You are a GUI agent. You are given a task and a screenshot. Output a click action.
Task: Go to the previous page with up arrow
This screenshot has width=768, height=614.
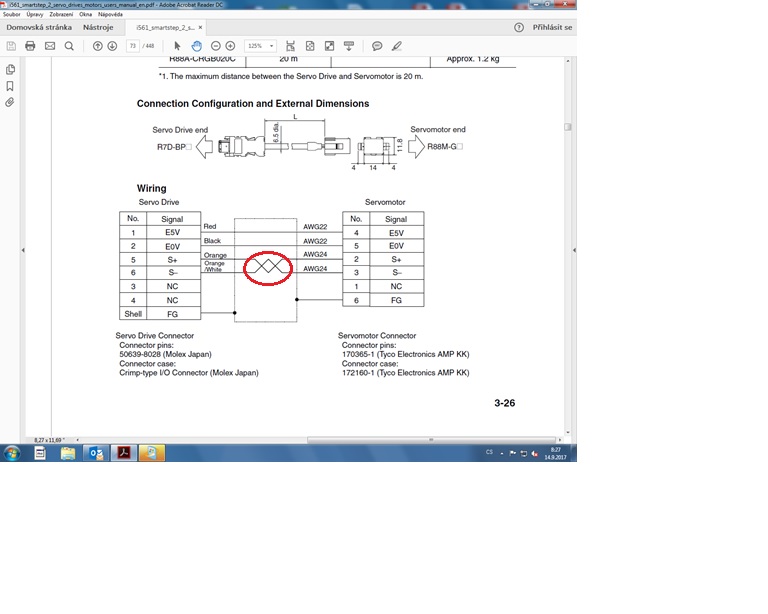(x=98, y=46)
